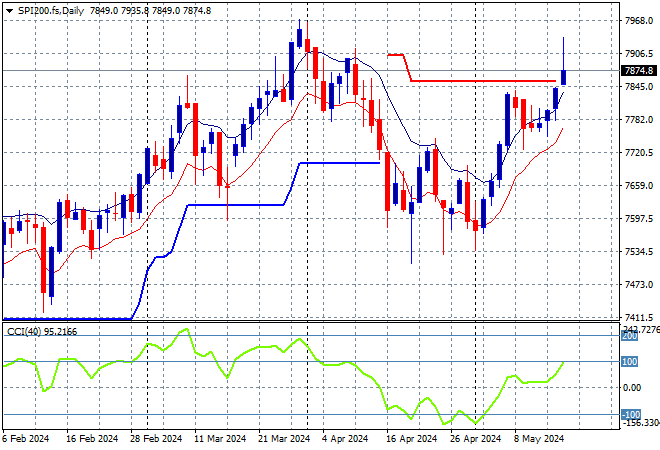Open the chart menu triangle beside SPI200.fs
The height and width of the screenshot is (450, 660).
10,10
